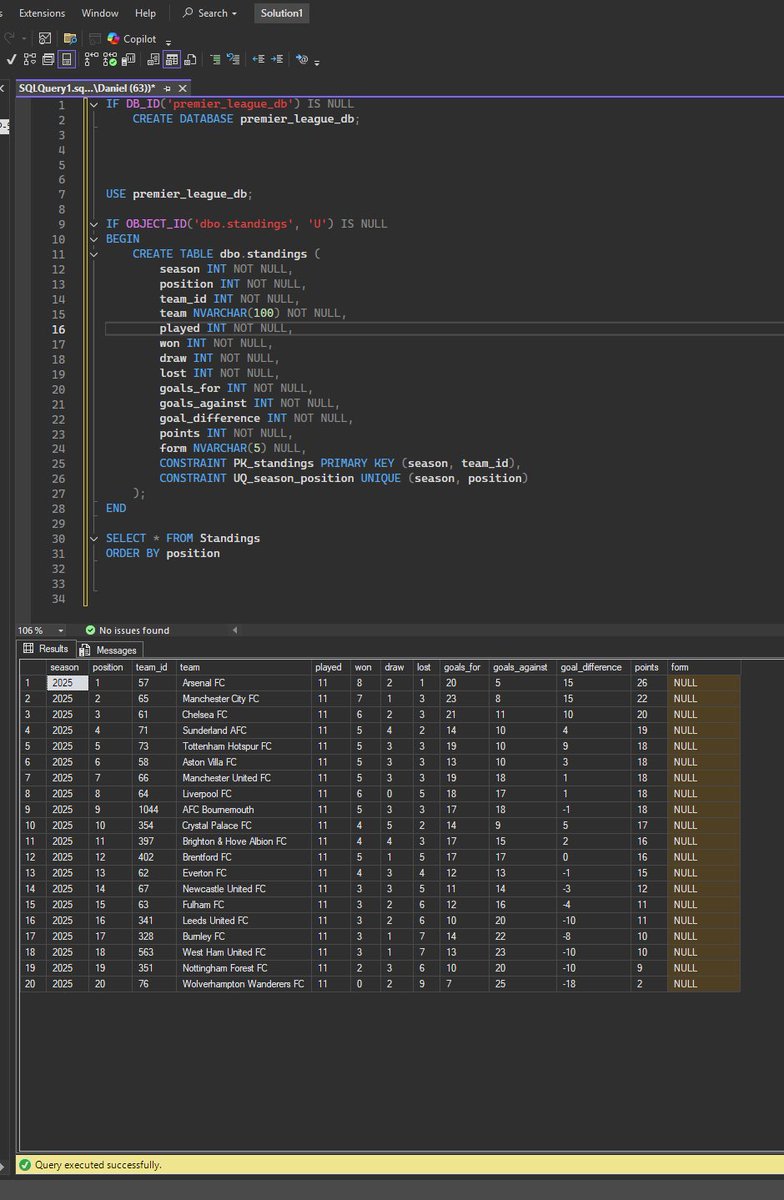The width and height of the screenshot is (784, 1200).
Task: Click the No issues found status indicator
Action: pyautogui.click(x=127, y=631)
